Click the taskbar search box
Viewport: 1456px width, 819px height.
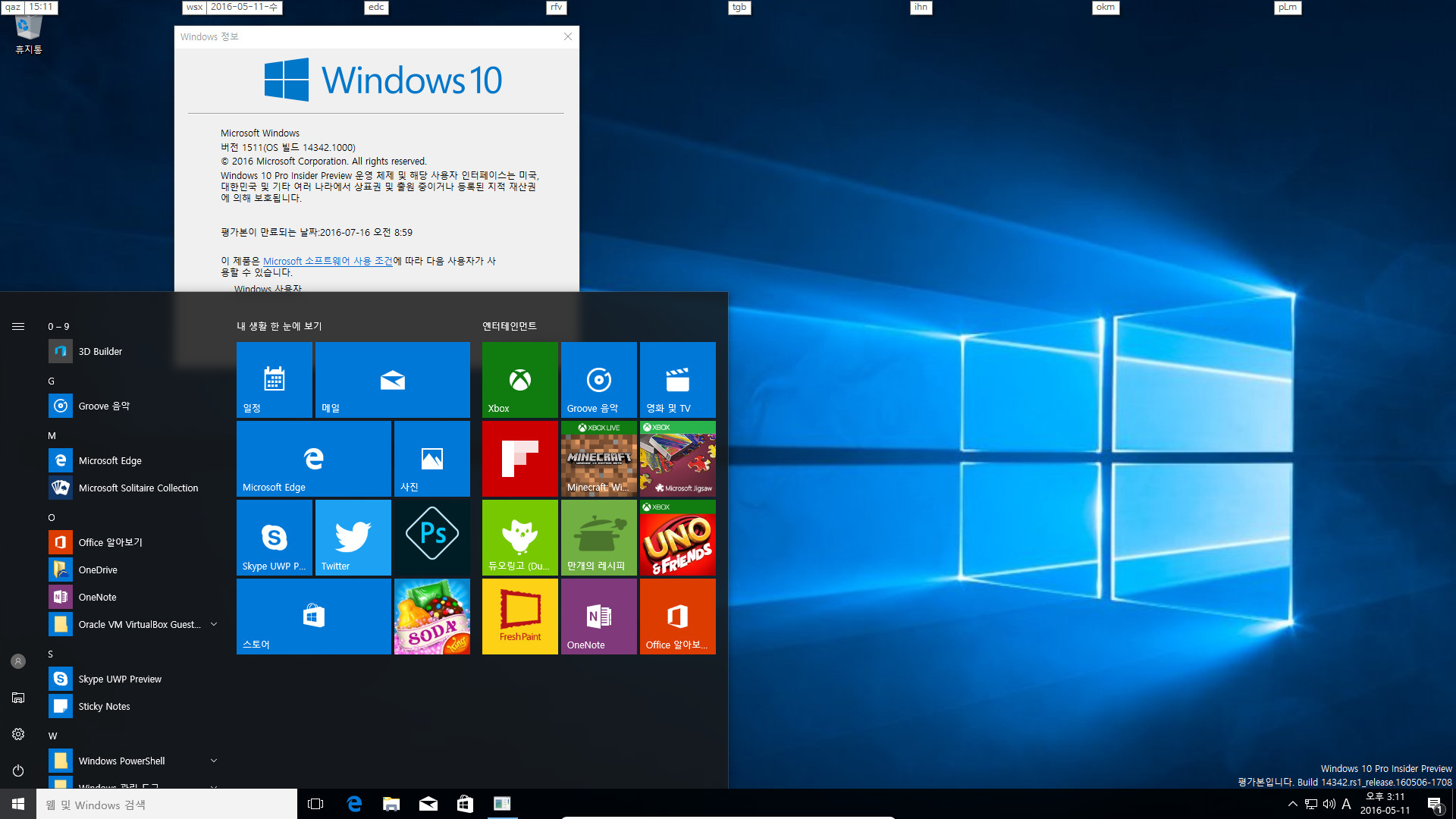coord(167,804)
